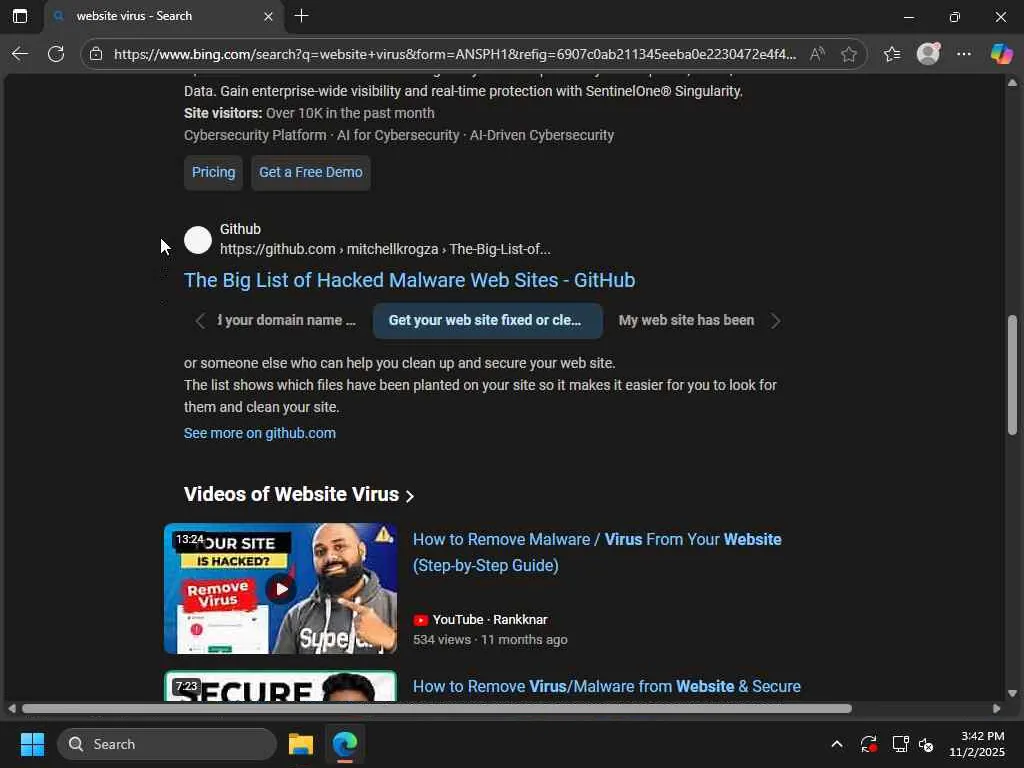This screenshot has width=1024, height=768.
Task: Click the scroll down arrow of vertical scrollbar
Action: (x=1012, y=694)
